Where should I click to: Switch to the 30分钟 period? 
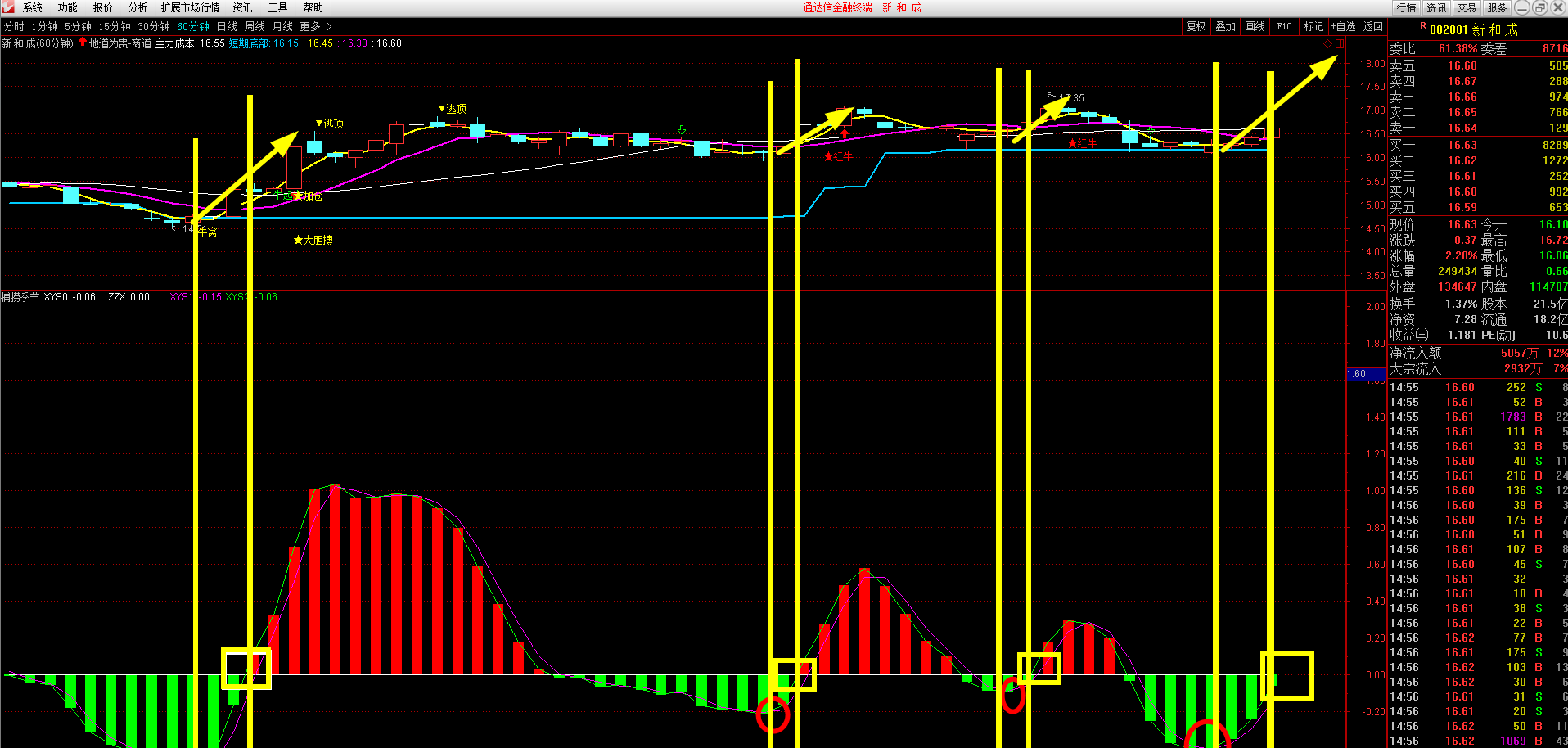154,27
